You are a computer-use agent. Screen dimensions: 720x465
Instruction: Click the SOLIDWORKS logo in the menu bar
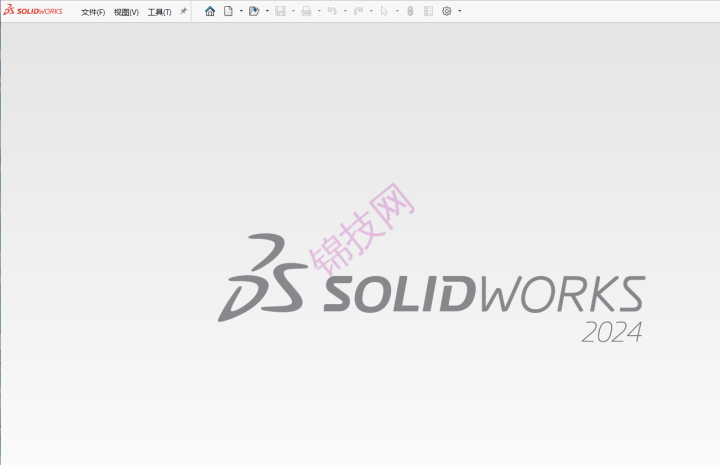tap(33, 10)
